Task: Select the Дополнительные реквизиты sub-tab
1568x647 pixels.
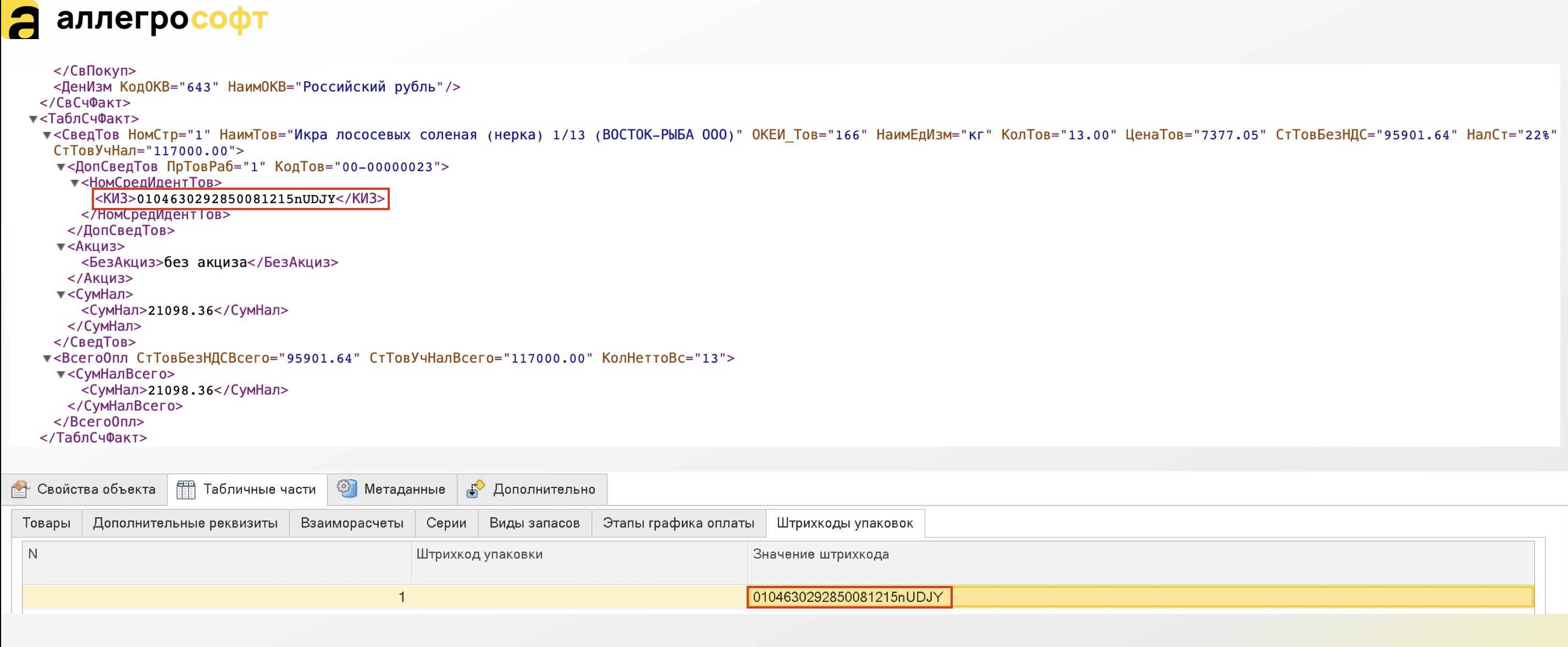Action: [185, 523]
